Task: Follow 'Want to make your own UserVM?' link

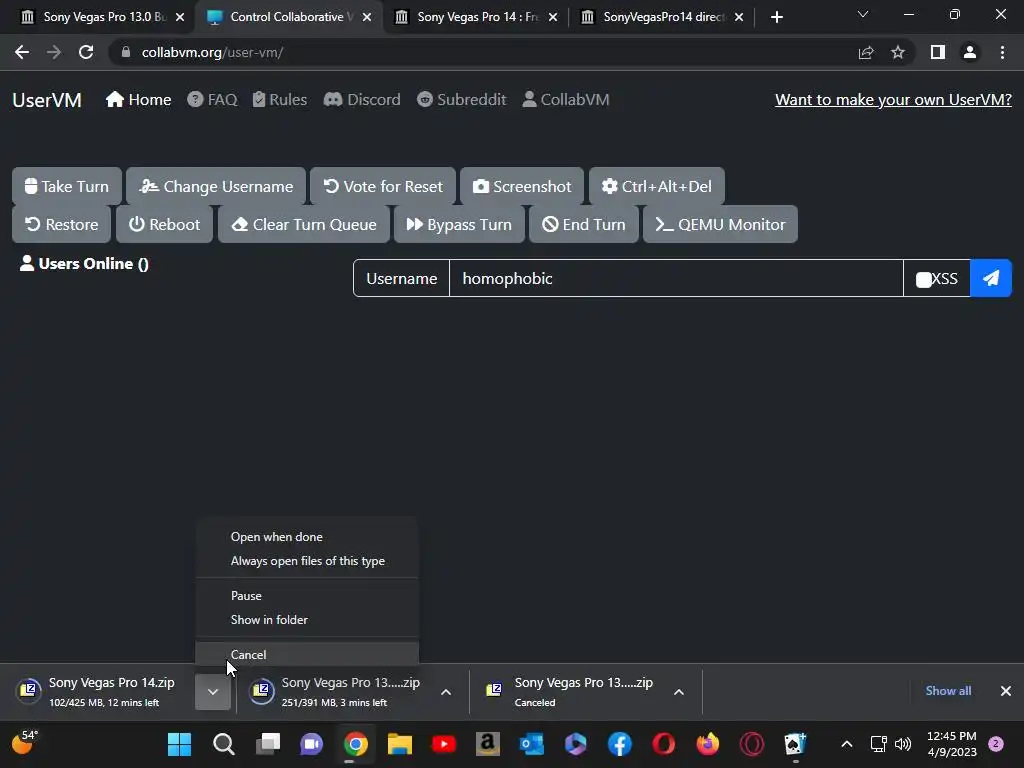Action: tap(893, 99)
